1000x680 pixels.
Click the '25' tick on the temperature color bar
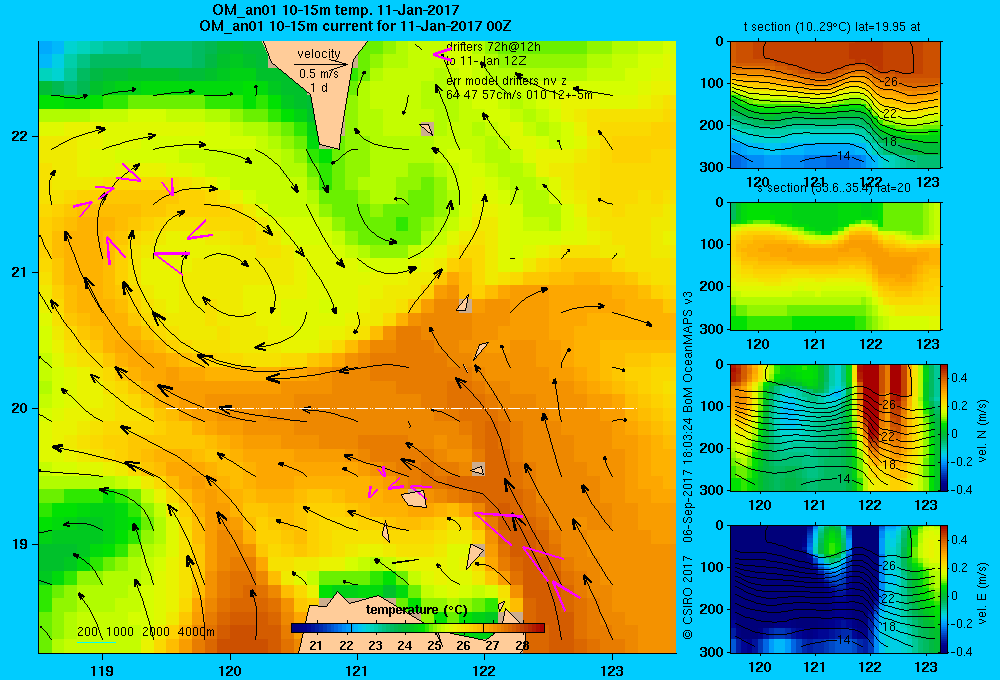point(434,646)
